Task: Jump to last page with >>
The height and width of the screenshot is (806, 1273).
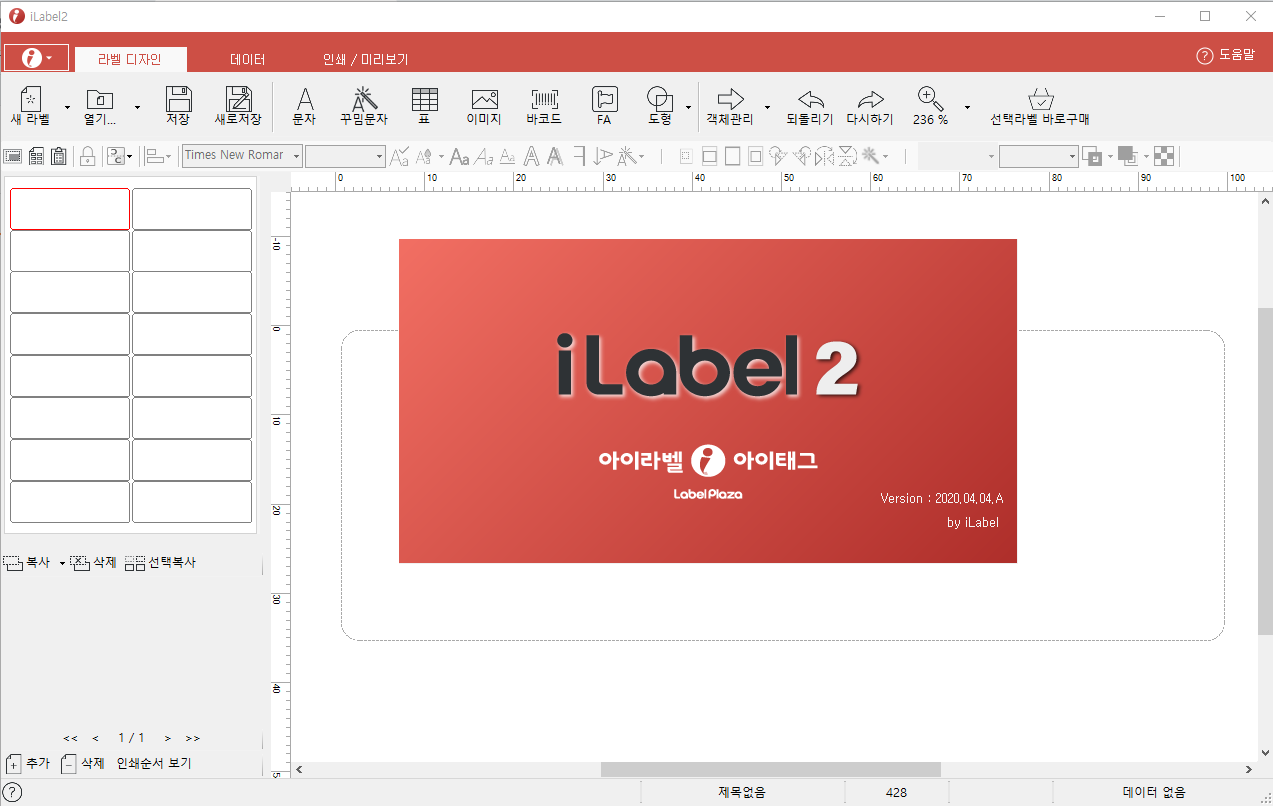Action: (x=193, y=738)
